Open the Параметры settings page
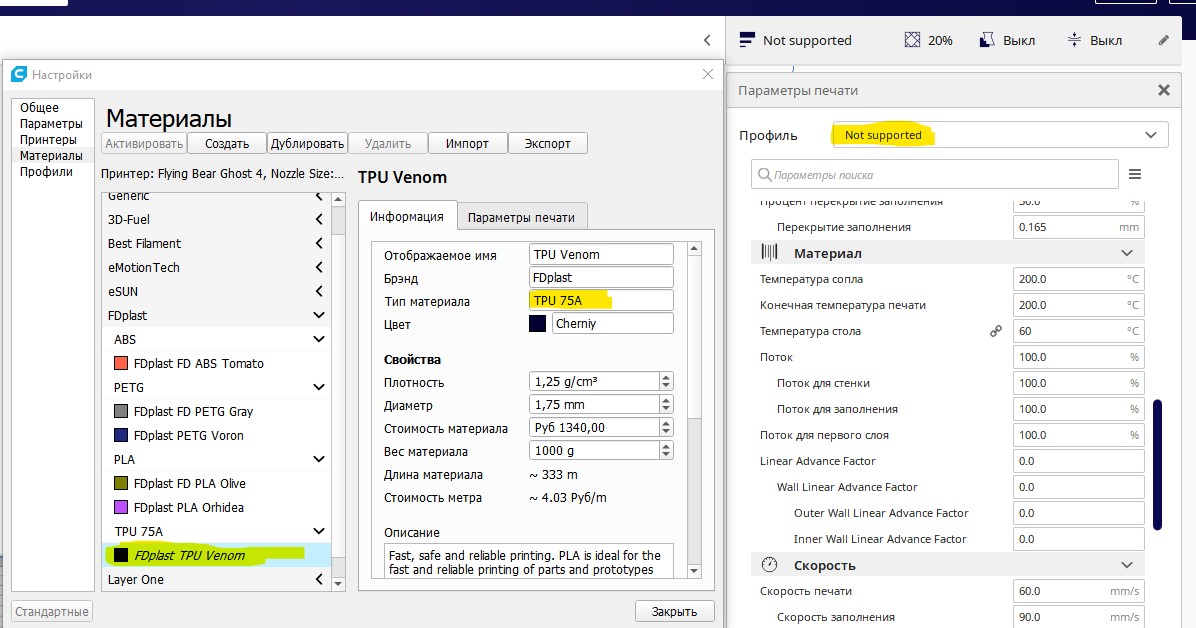The width and height of the screenshot is (1196, 628). [x=51, y=124]
